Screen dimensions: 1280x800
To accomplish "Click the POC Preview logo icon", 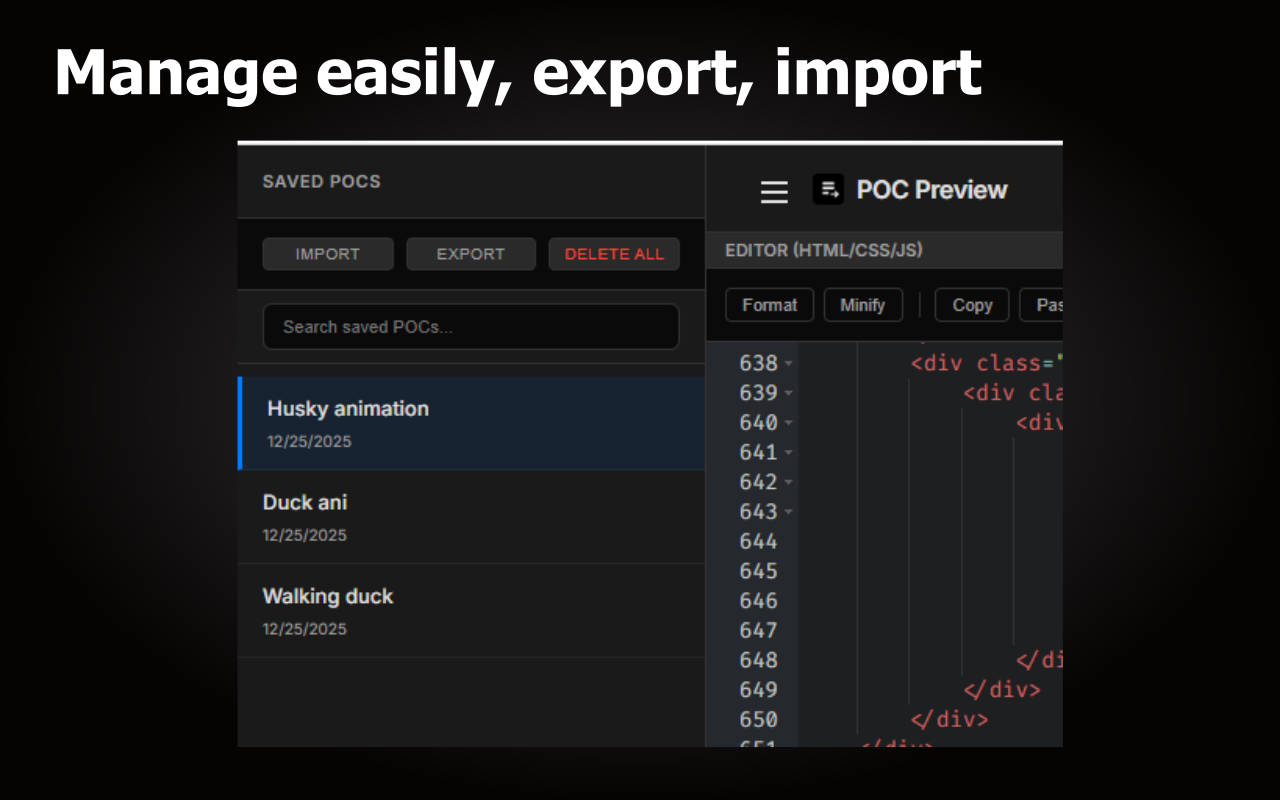I will [x=827, y=189].
